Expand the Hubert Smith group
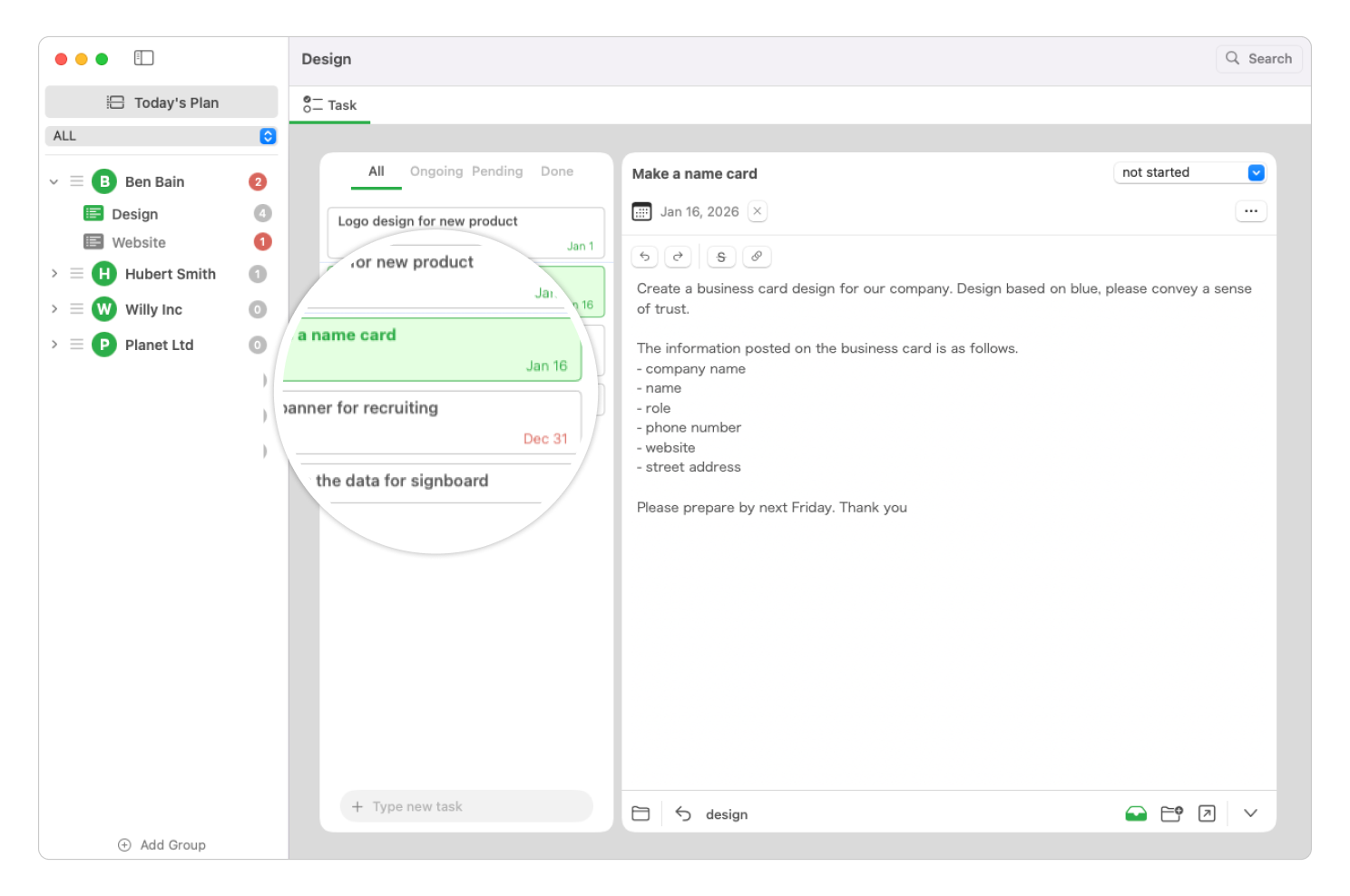 (x=54, y=273)
